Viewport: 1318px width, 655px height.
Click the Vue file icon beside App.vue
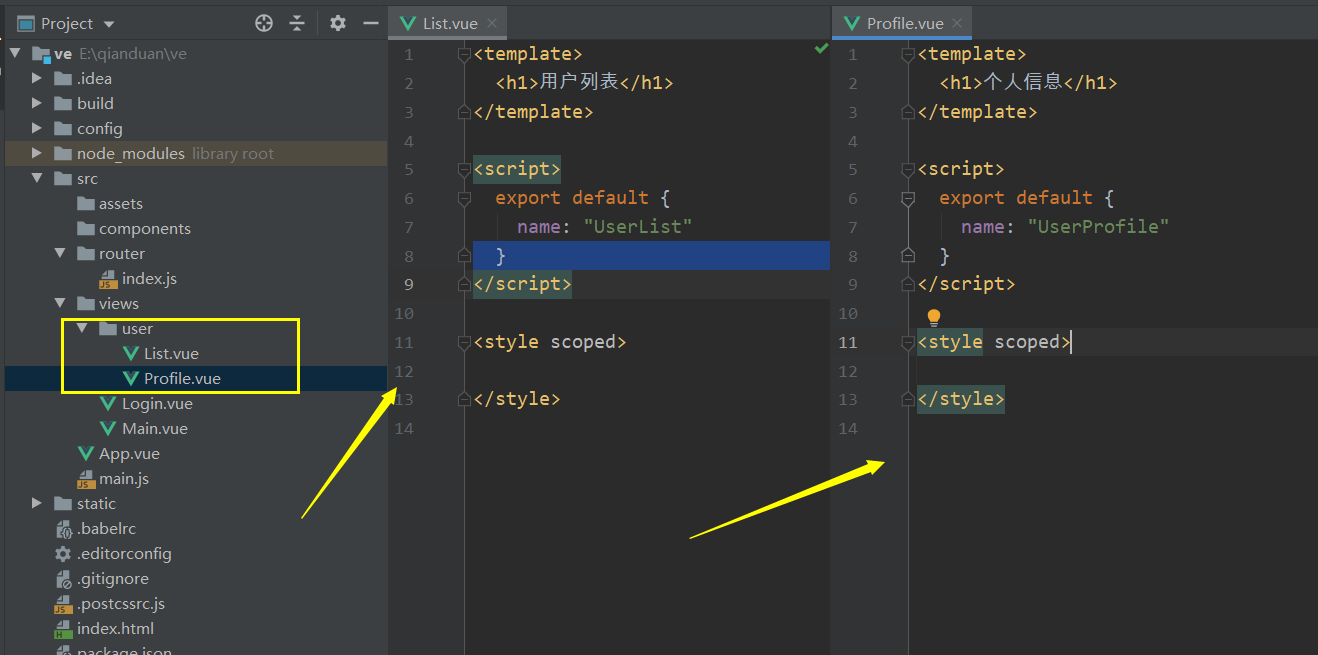click(x=86, y=453)
